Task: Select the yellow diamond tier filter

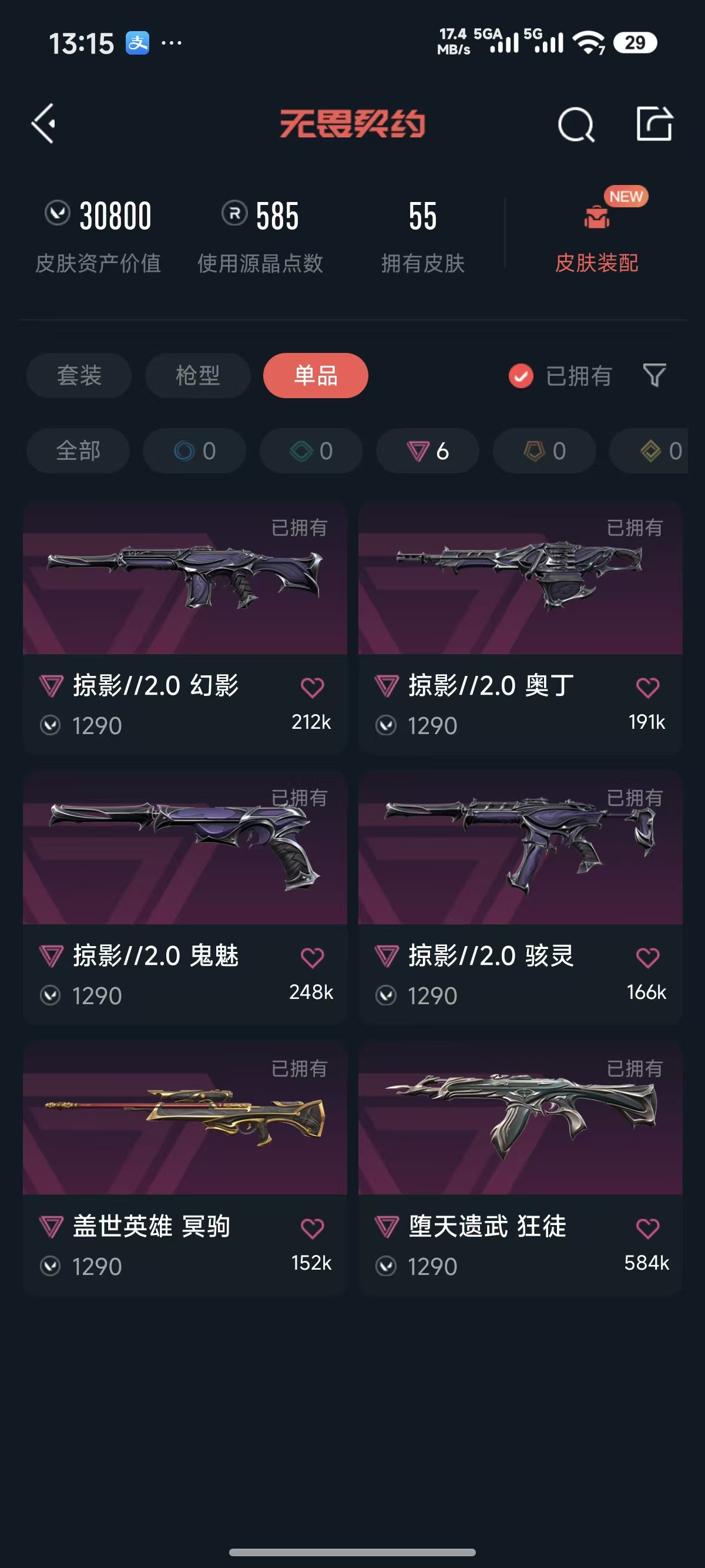Action: tap(649, 451)
